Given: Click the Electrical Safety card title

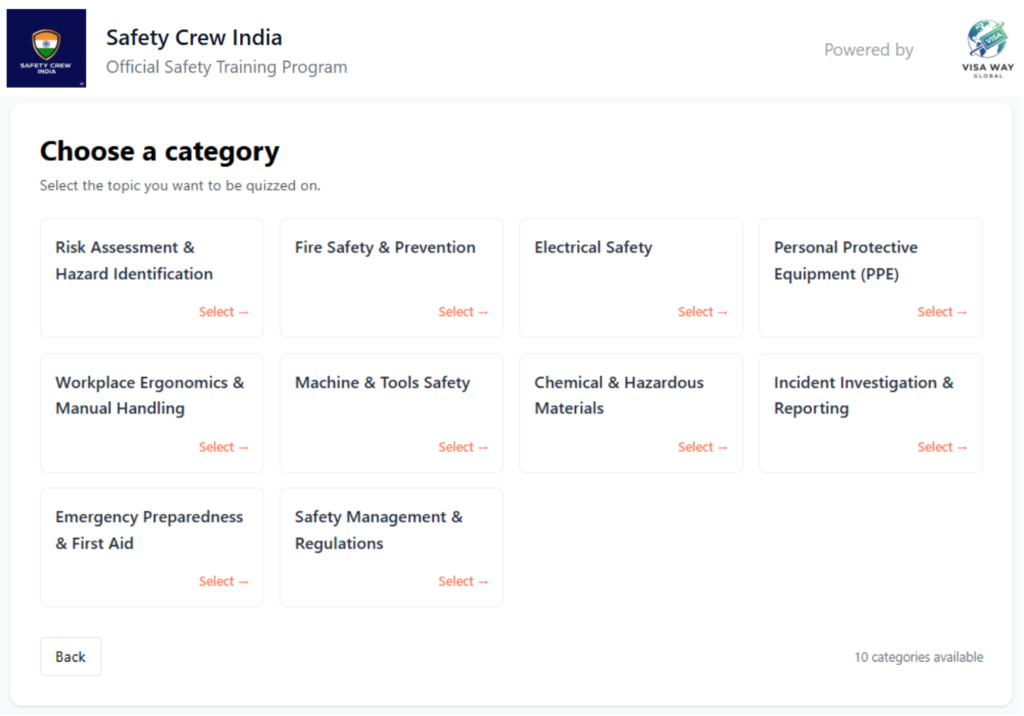Looking at the screenshot, I should tap(593, 247).
